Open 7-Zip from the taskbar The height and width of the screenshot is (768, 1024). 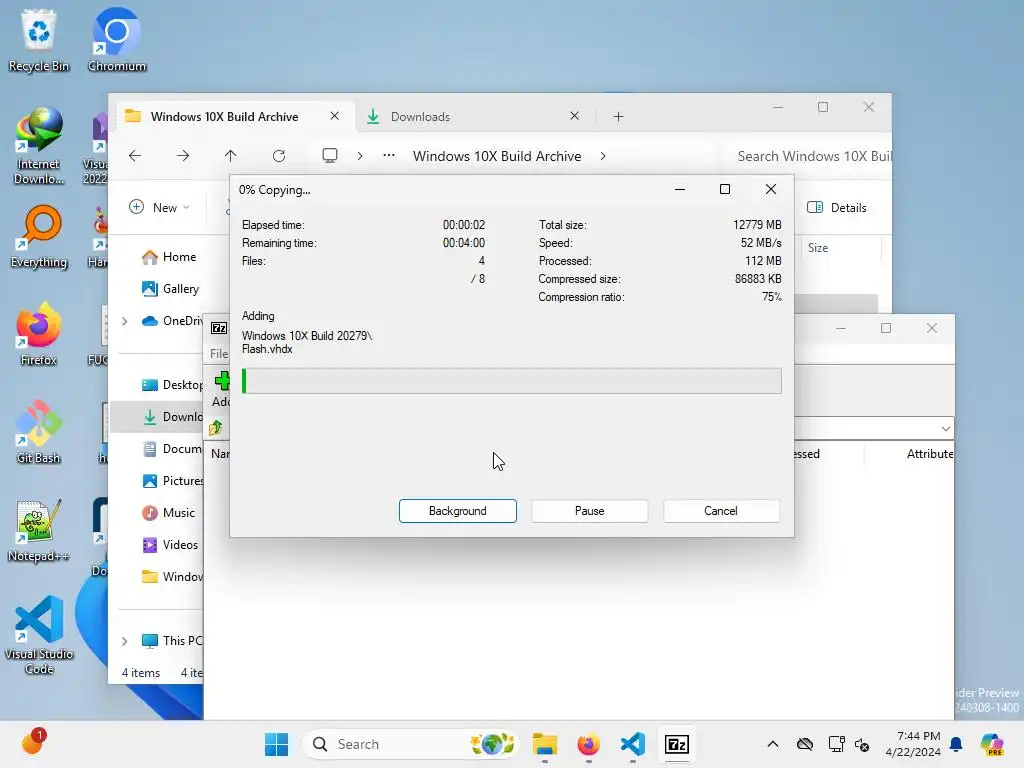(677, 744)
